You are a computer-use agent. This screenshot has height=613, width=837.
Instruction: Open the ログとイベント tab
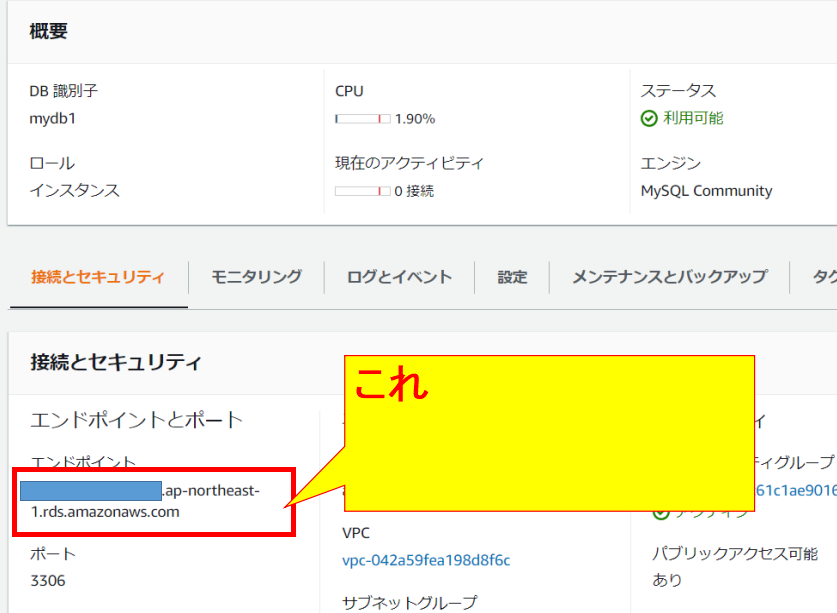(399, 277)
